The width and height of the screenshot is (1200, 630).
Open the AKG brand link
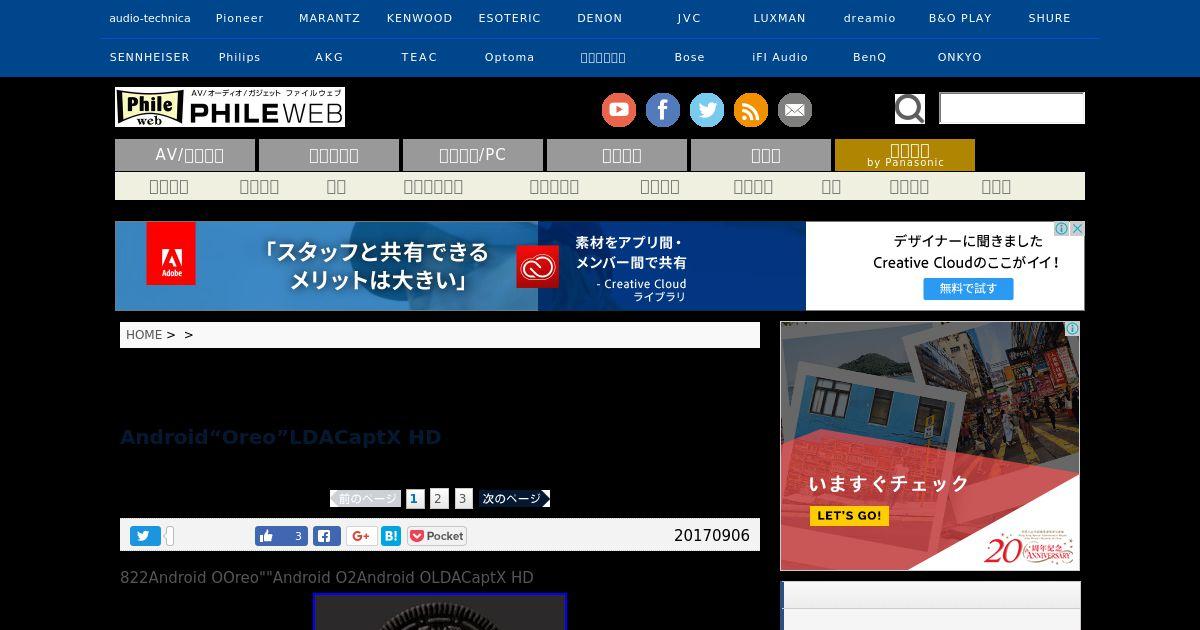point(329,57)
